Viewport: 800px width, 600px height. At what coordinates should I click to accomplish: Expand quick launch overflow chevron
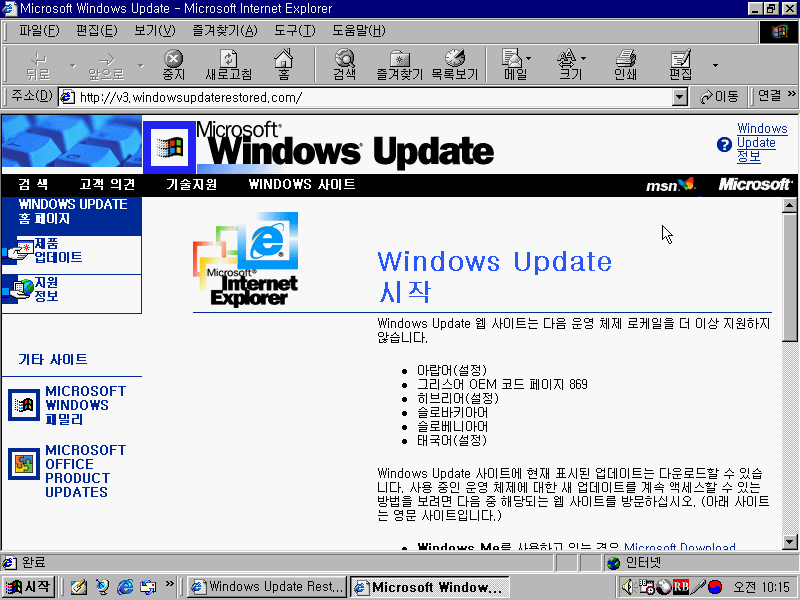170,583
